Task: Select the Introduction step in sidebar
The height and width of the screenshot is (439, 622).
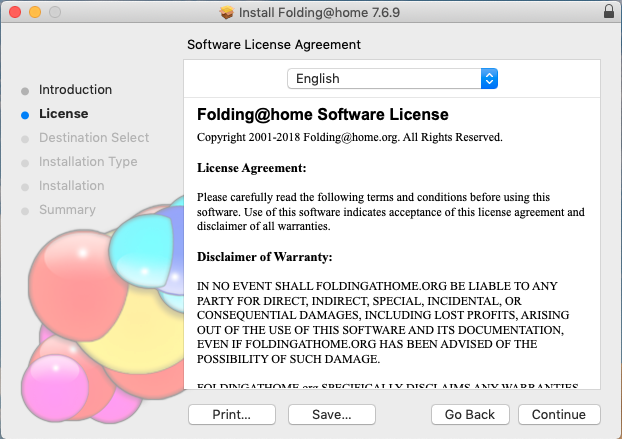Action: (75, 90)
